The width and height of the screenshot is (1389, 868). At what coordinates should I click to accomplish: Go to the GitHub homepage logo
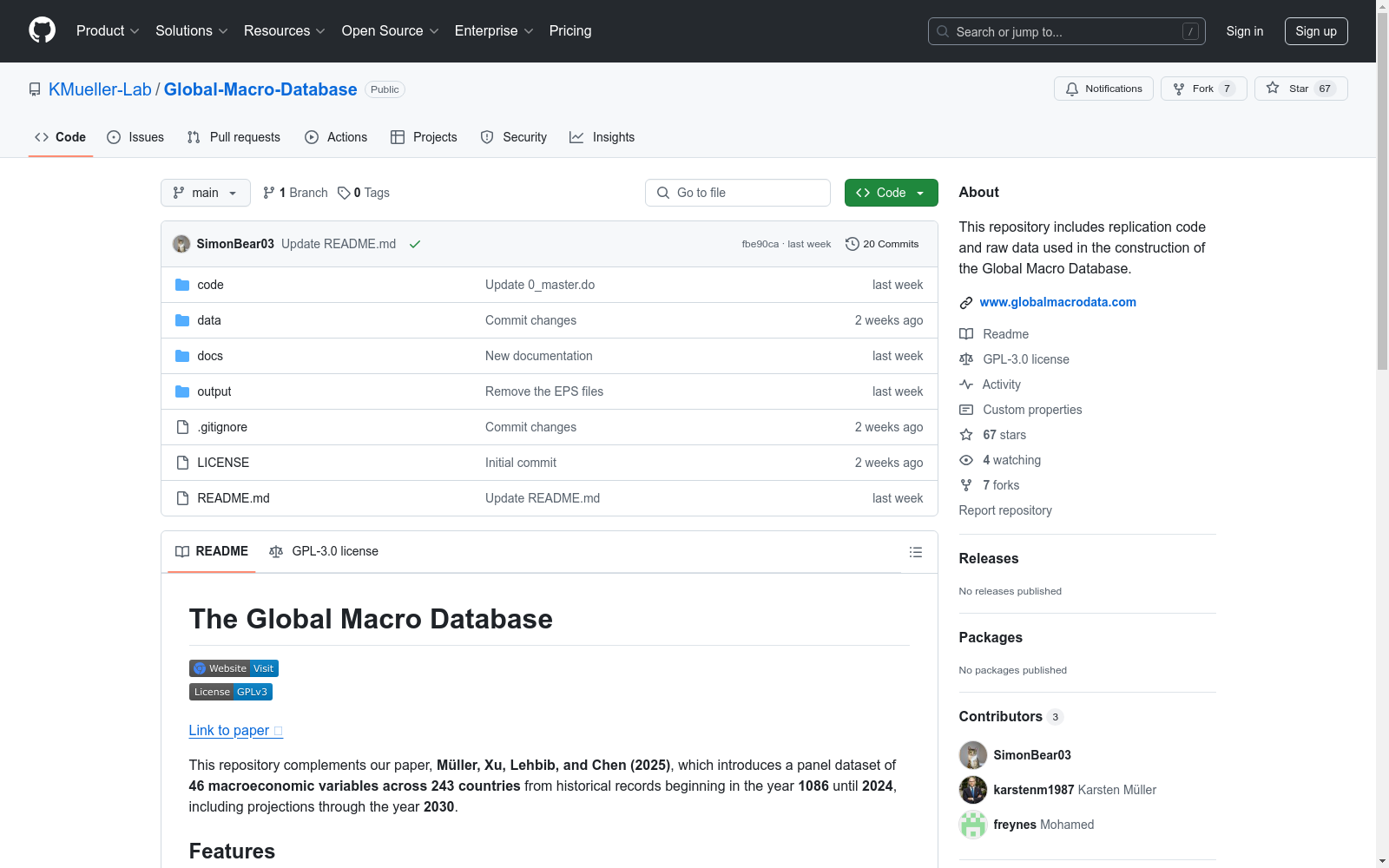click(42, 30)
